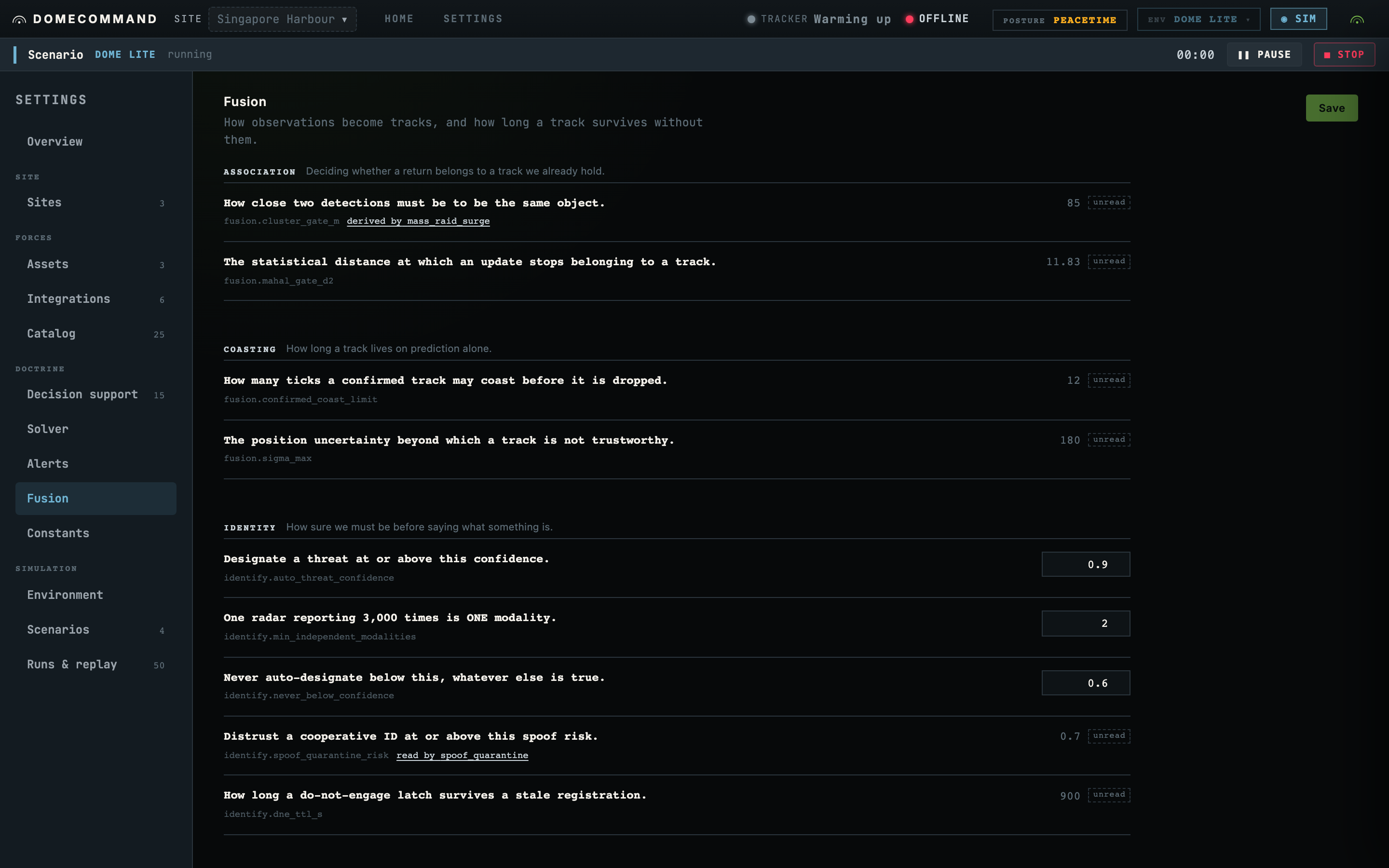Follow the 'read by spoof_quarantine' link
Viewport: 1389px width, 868px height.
(x=462, y=756)
